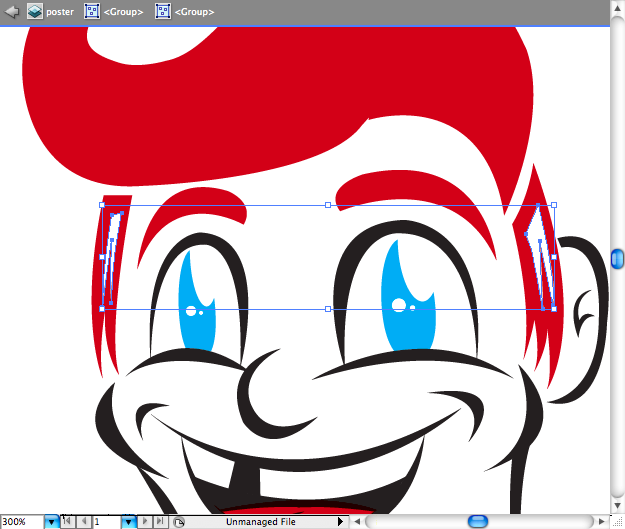Go to the previous artboard
The width and height of the screenshot is (625, 529).
point(84,521)
